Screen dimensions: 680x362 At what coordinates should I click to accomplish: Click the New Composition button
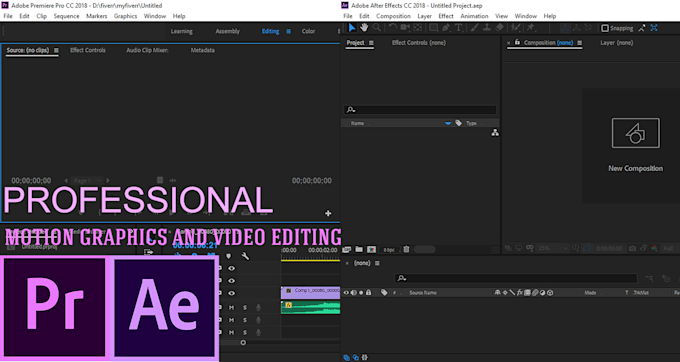tap(635, 145)
